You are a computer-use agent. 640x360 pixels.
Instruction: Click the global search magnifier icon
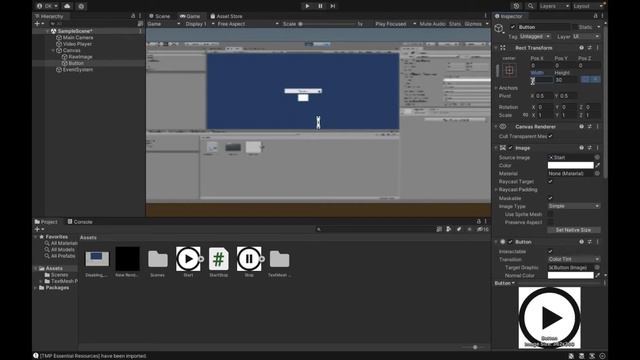530,6
